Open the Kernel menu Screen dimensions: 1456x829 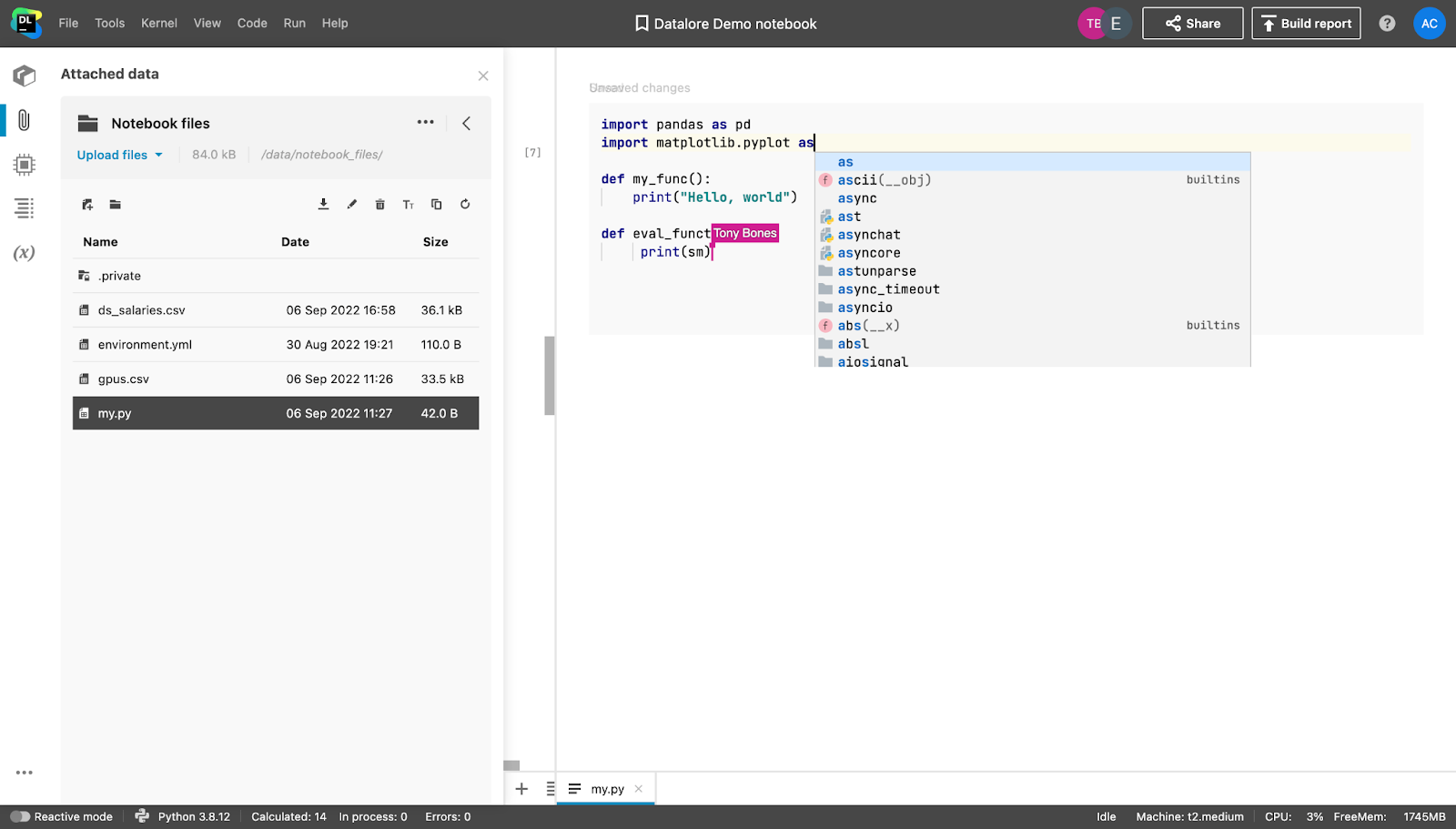(158, 24)
